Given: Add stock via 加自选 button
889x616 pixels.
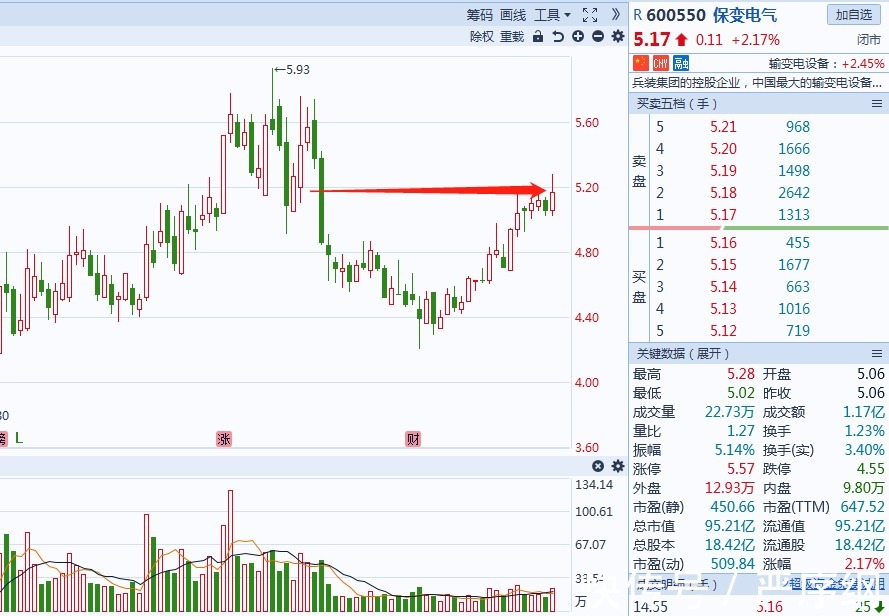Looking at the screenshot, I should click(x=854, y=15).
